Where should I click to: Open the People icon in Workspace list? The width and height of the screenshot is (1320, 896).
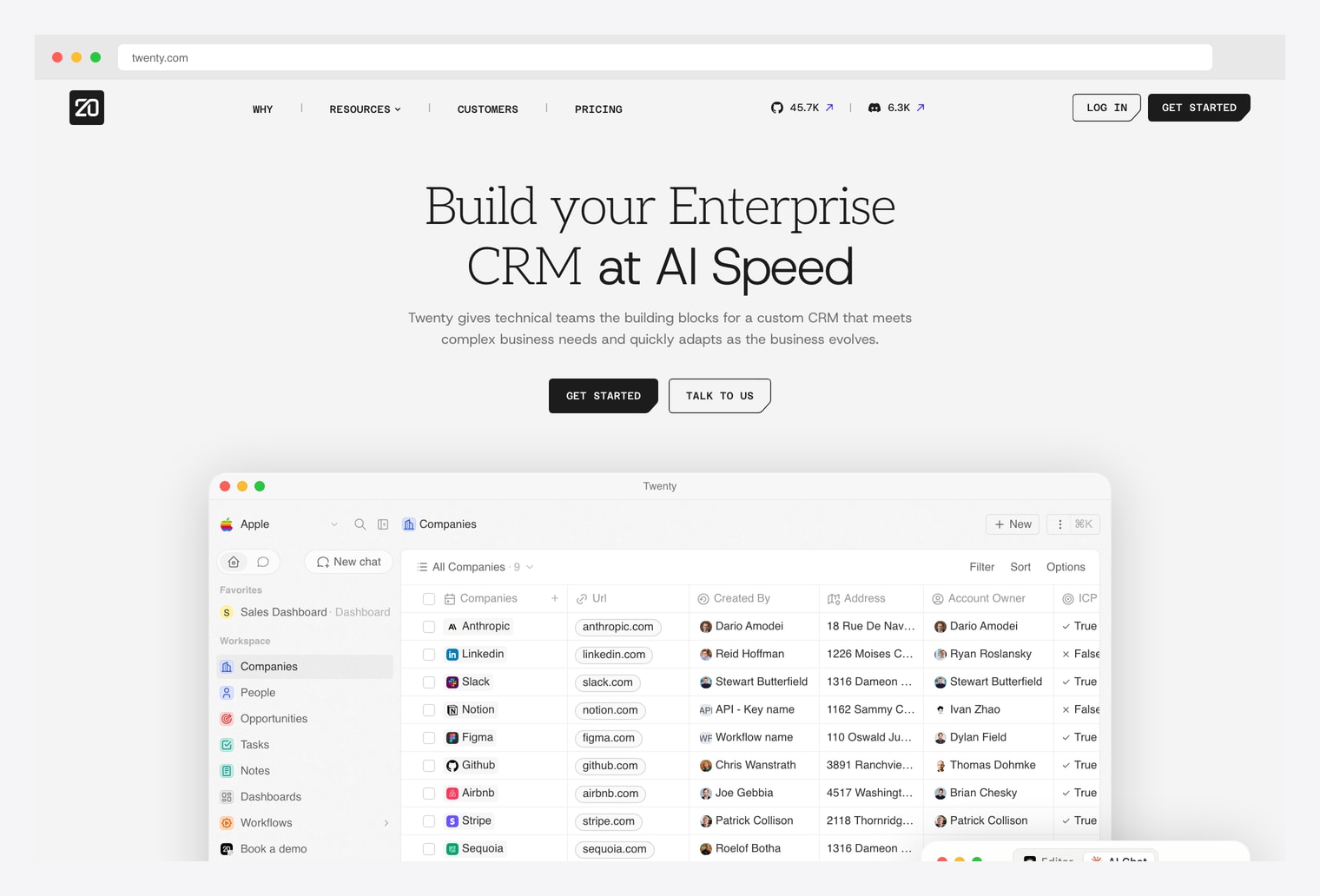tap(227, 693)
